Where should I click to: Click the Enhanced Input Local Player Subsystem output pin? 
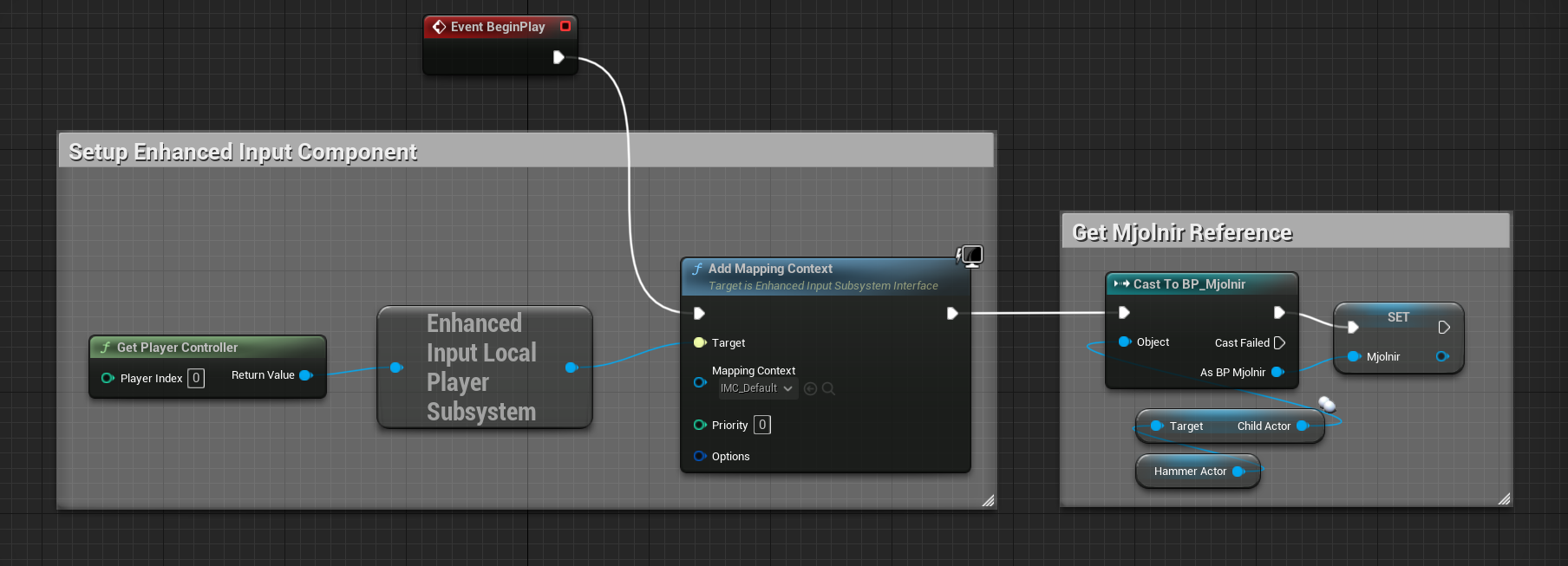(571, 368)
